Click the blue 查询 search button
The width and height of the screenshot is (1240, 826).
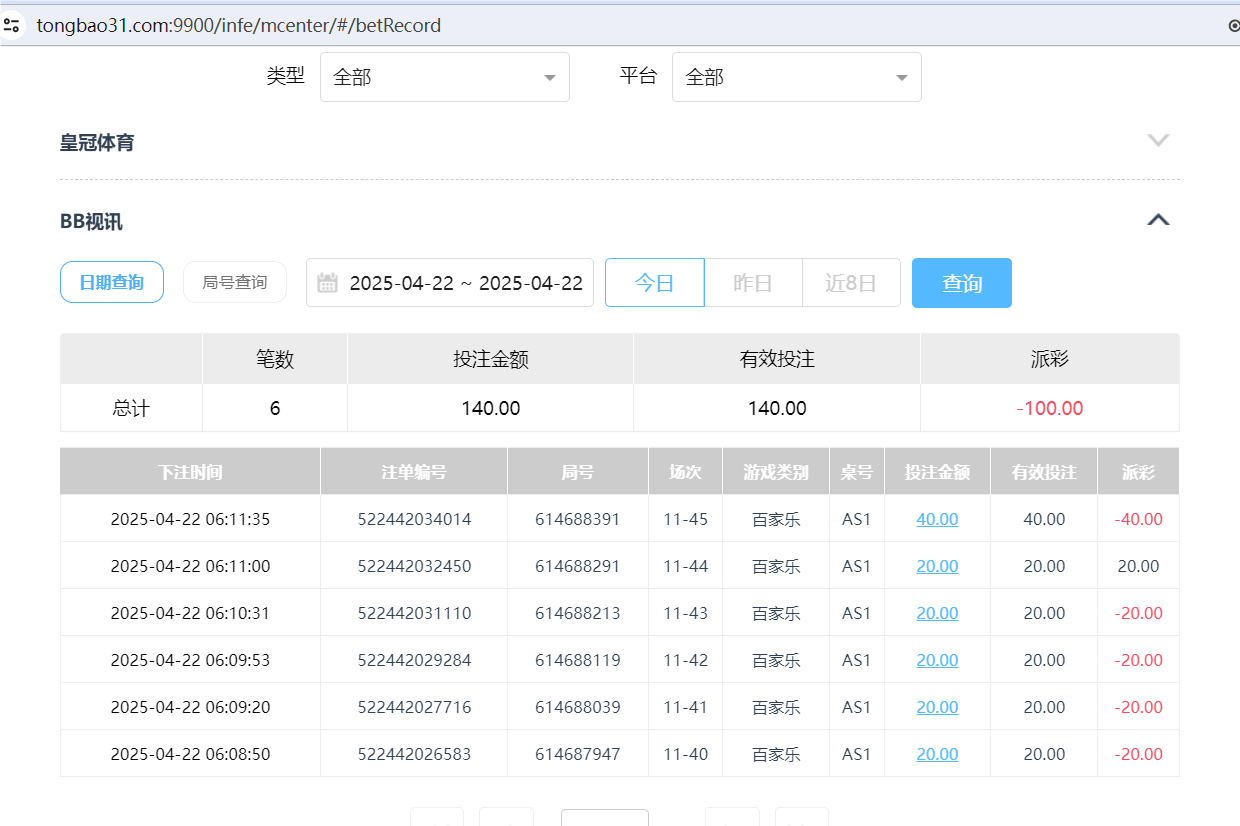961,282
